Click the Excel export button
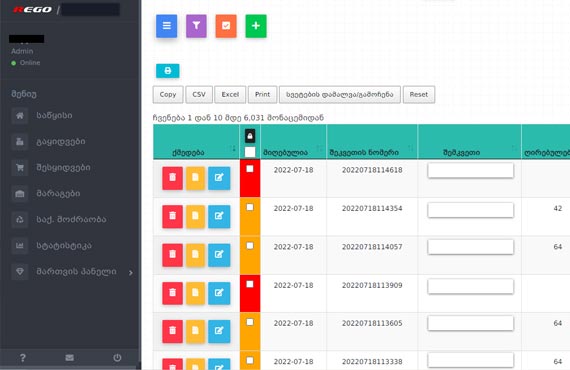570x370 pixels. tap(230, 94)
